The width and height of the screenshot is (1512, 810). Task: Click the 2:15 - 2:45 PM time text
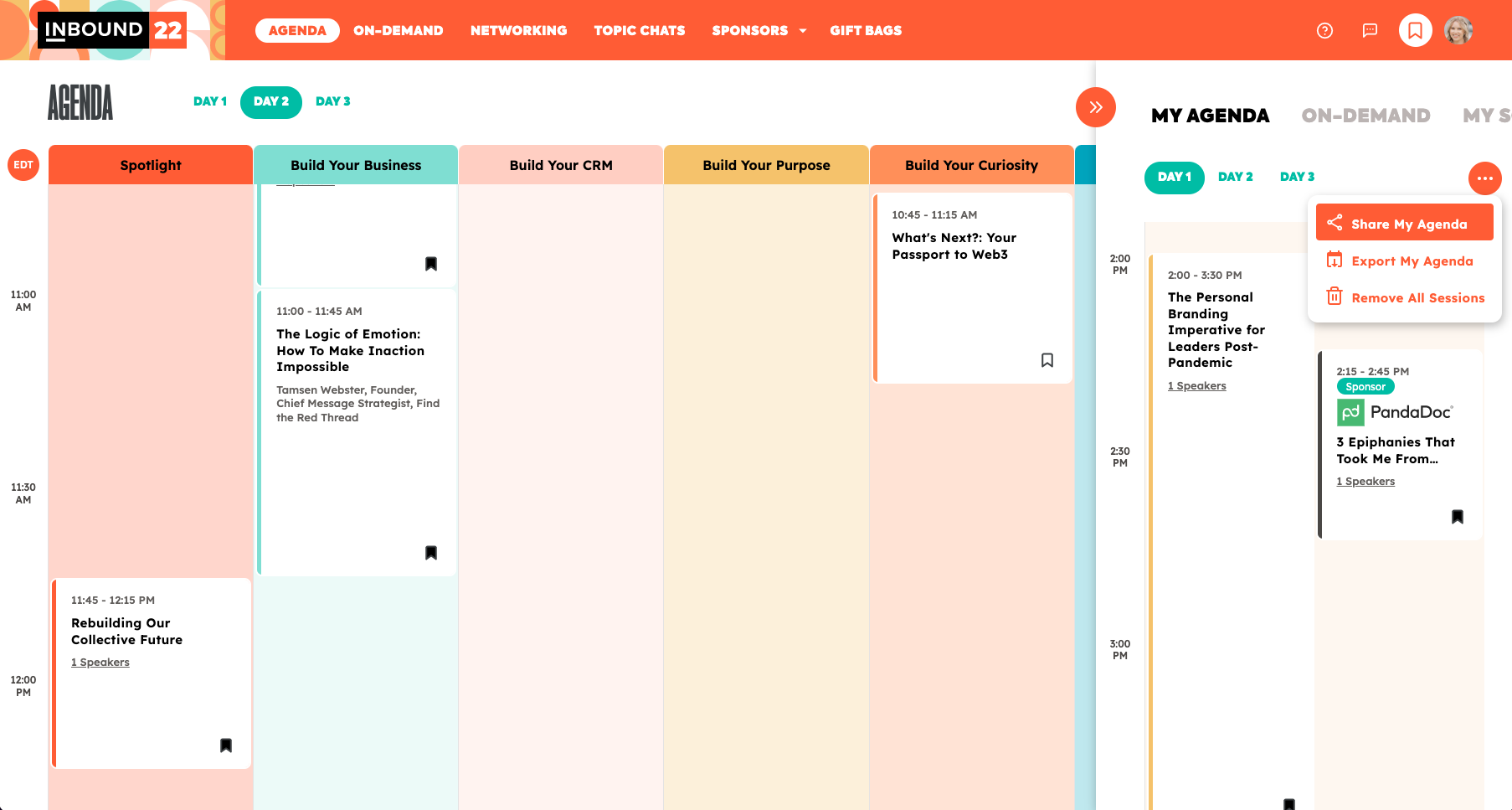click(1372, 372)
